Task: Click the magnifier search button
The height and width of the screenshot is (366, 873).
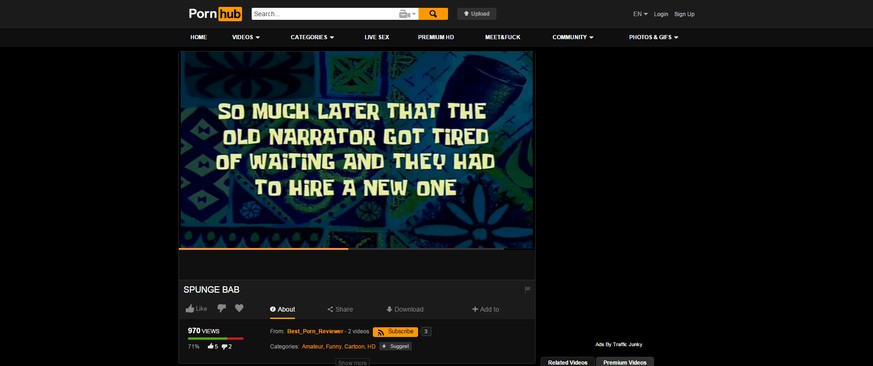Action: tap(433, 14)
